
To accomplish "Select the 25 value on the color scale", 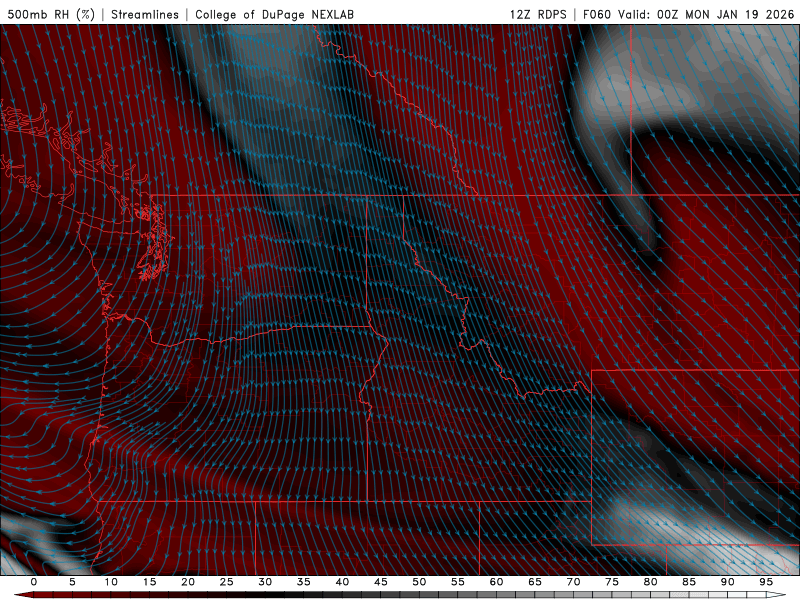I will 227,582.
